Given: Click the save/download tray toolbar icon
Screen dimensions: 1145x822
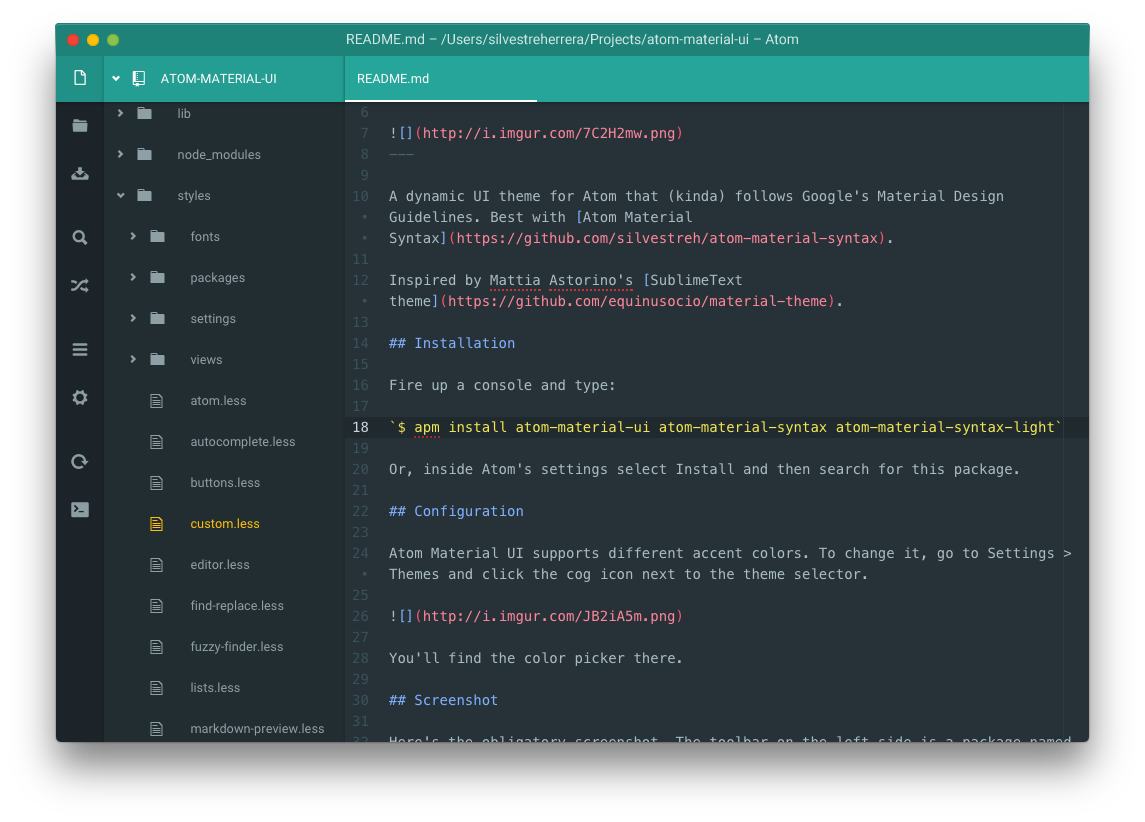Looking at the screenshot, I should [80, 174].
